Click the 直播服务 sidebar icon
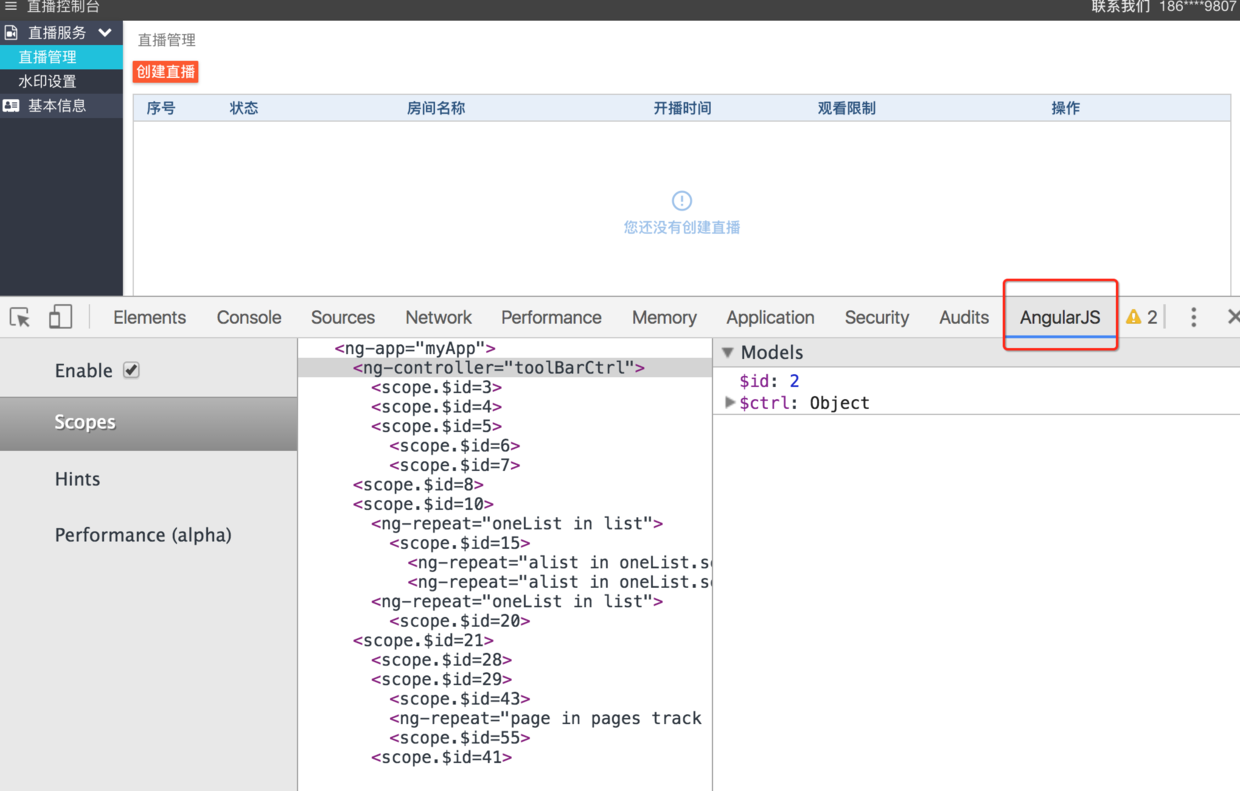1240x791 pixels. (x=11, y=33)
